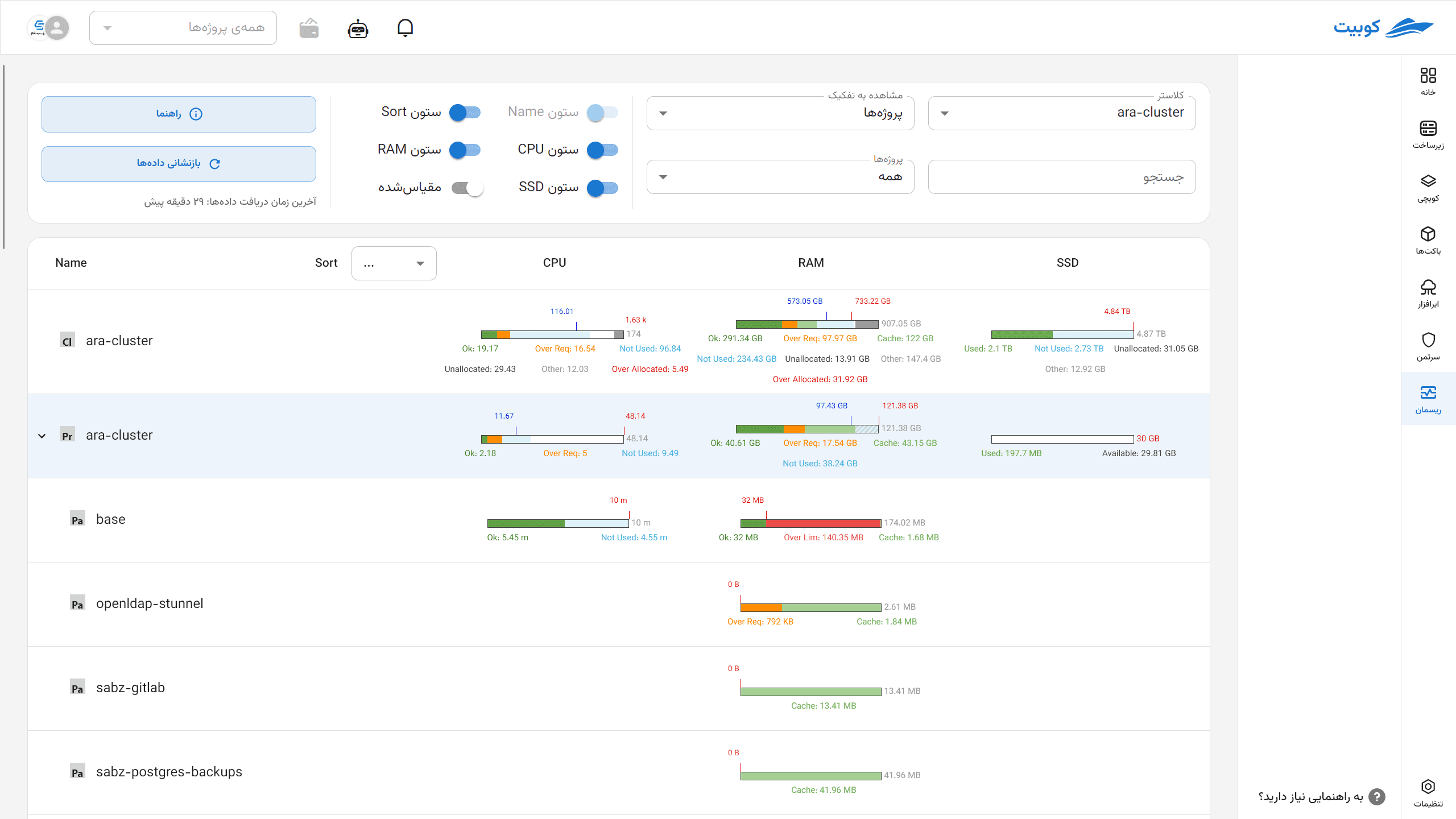Image resolution: width=1456 pixels, height=819 pixels.
Task: Open the wallet icon in header
Action: coord(309,28)
